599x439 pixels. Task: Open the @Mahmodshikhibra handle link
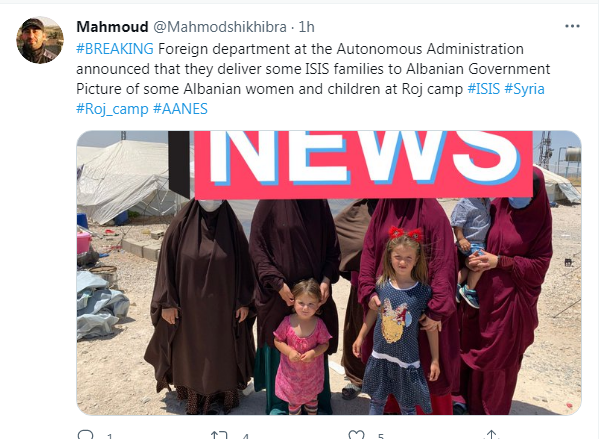[220, 27]
